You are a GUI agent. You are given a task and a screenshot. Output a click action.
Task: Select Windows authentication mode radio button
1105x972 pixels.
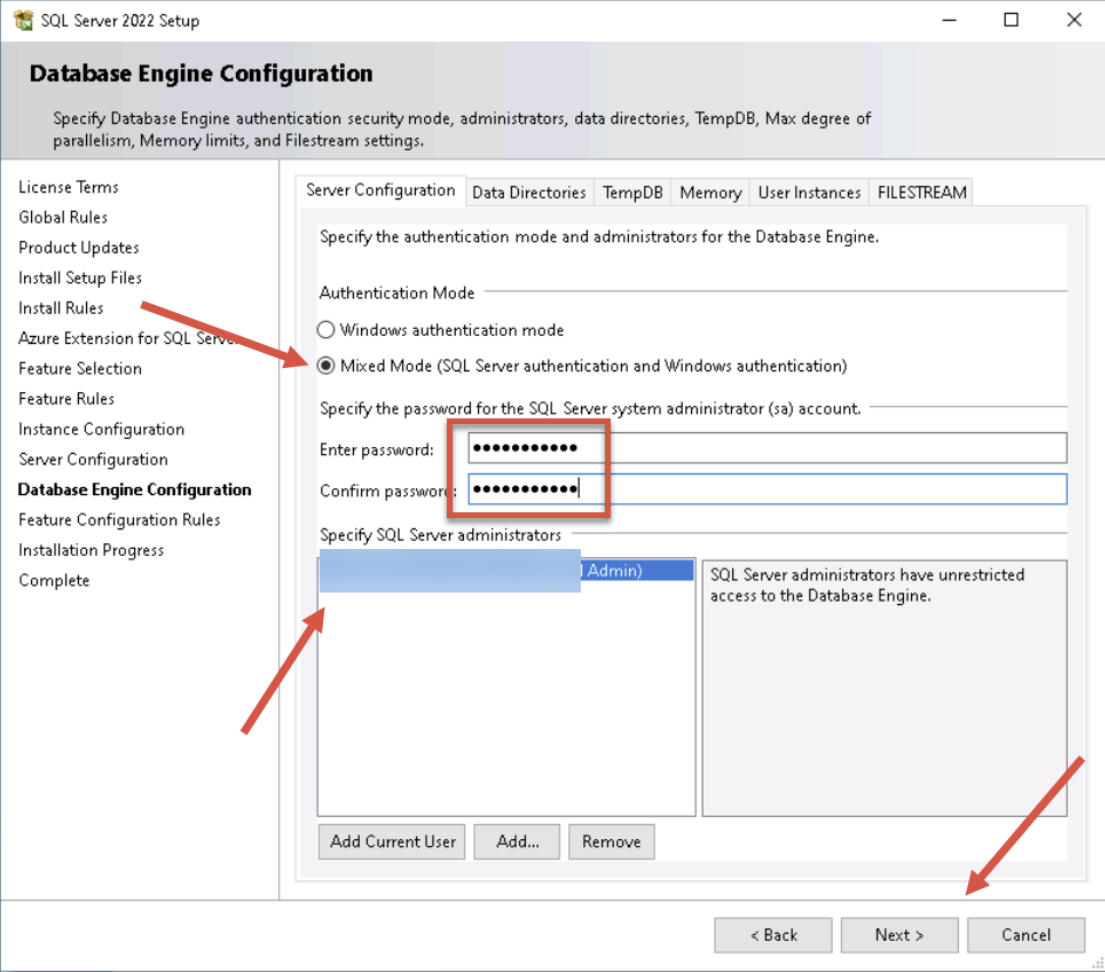tap(326, 330)
